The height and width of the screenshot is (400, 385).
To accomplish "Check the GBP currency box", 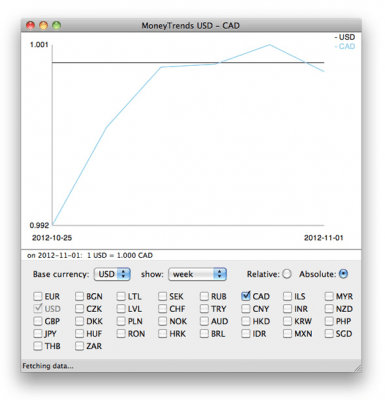I will pyautogui.click(x=38, y=321).
